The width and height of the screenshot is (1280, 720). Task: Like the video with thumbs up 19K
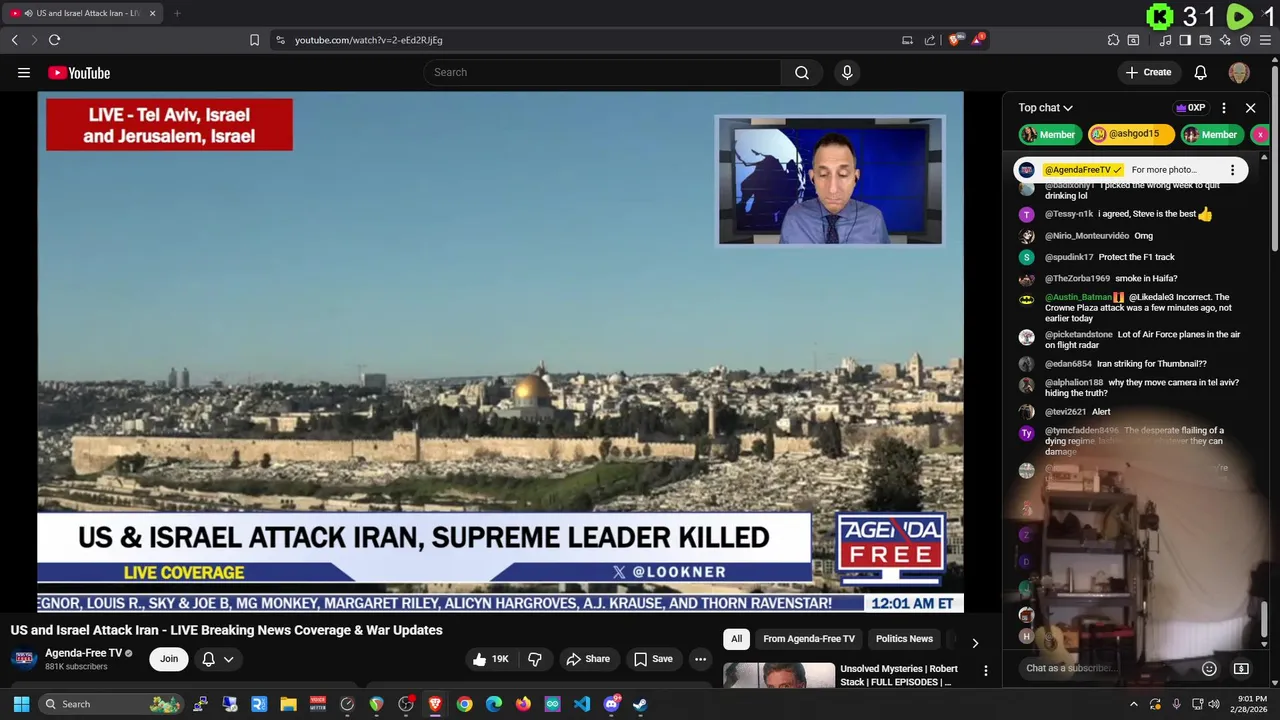click(491, 659)
